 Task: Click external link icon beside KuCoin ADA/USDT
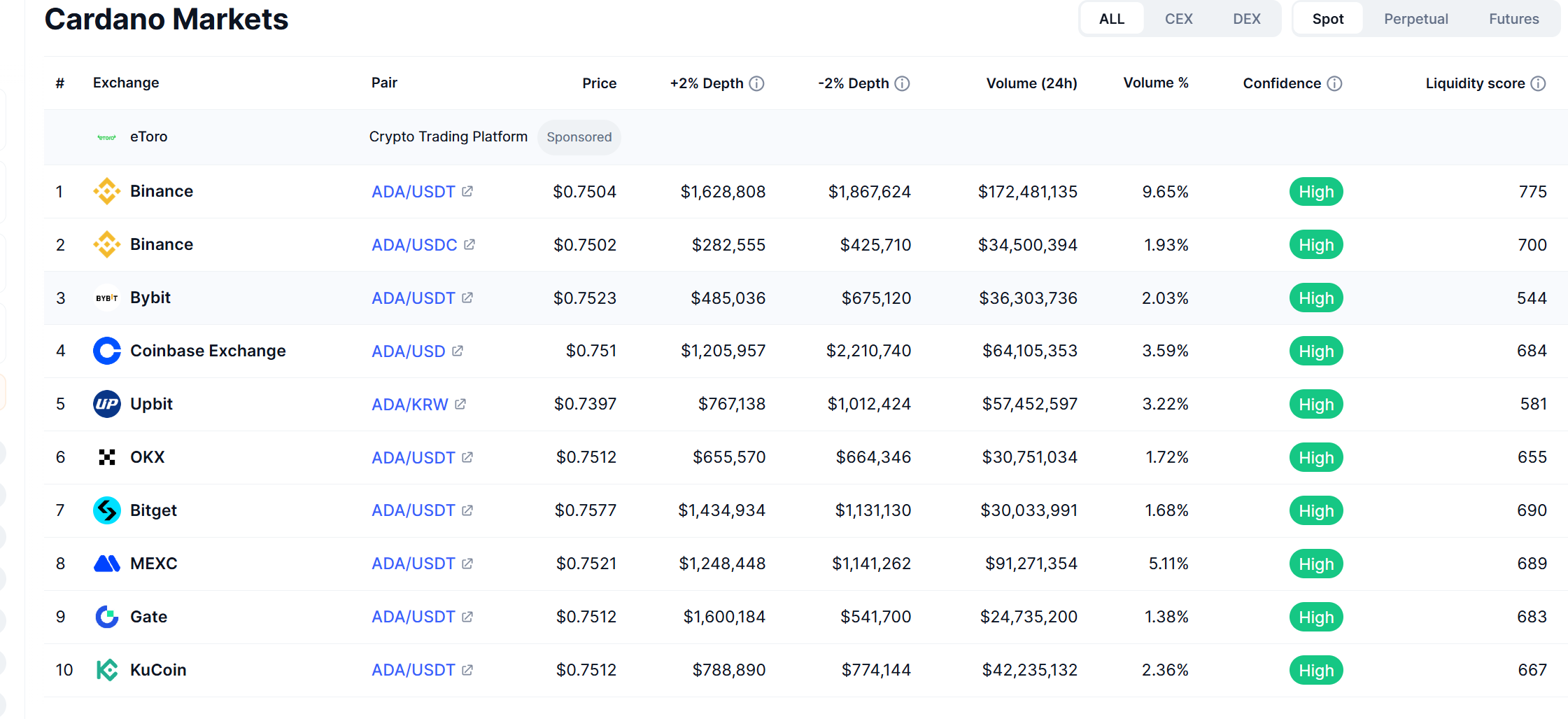pos(467,670)
